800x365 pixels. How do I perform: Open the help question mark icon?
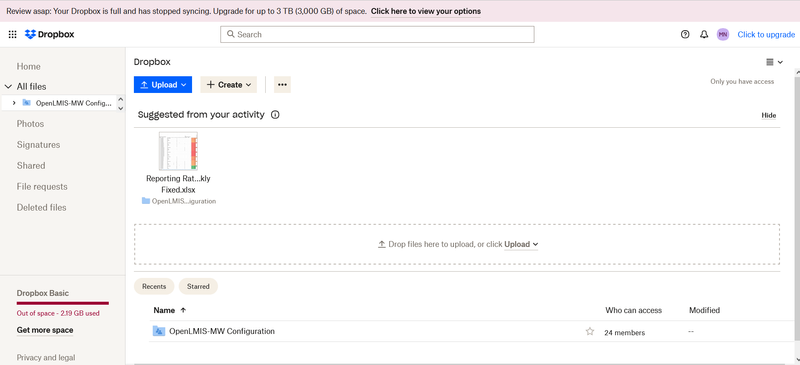(x=685, y=35)
